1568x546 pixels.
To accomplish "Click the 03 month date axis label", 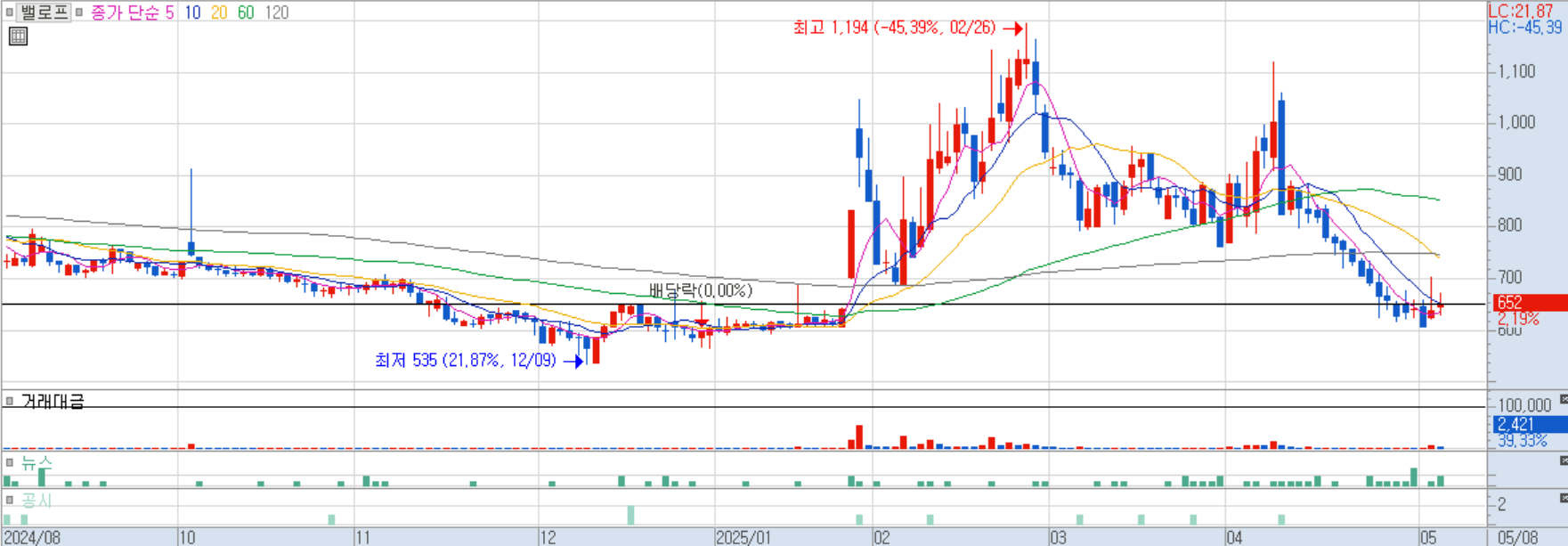I will tap(1058, 537).
